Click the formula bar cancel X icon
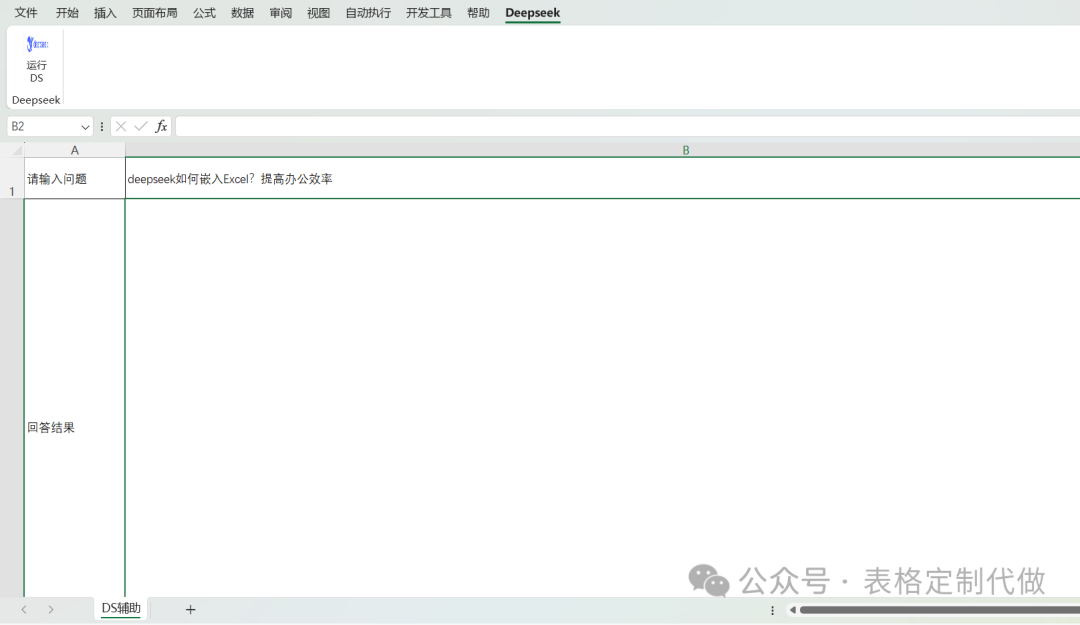Screen dimensions: 1080x625 [121, 126]
